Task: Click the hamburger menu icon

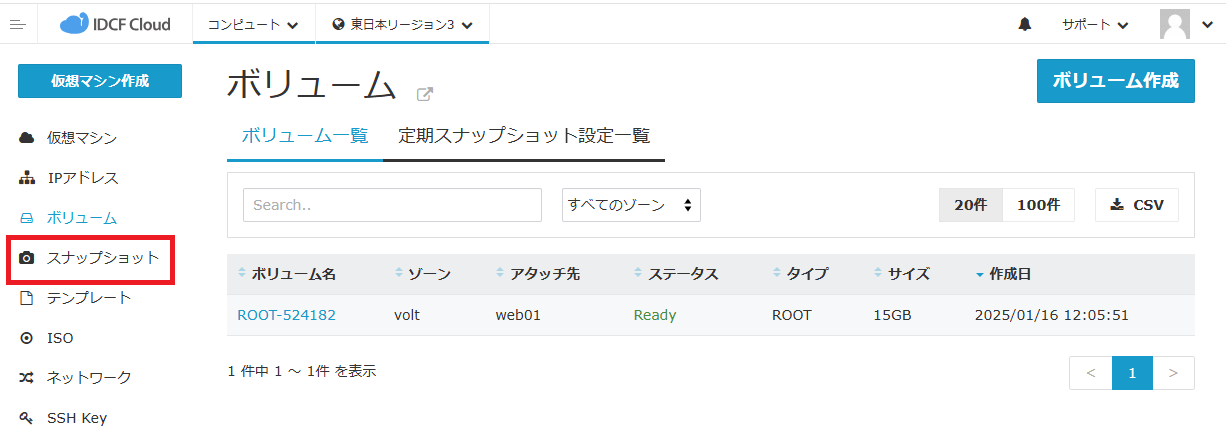Action: pos(17,25)
